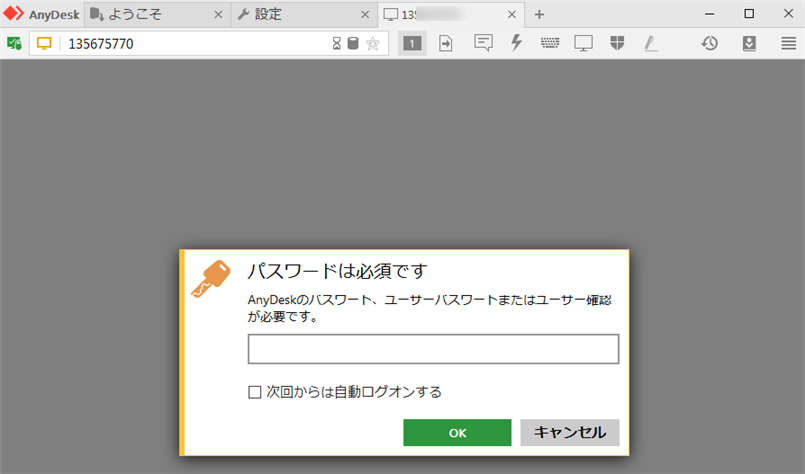Open the file transfer icon
The height and width of the screenshot is (474, 805).
[446, 44]
